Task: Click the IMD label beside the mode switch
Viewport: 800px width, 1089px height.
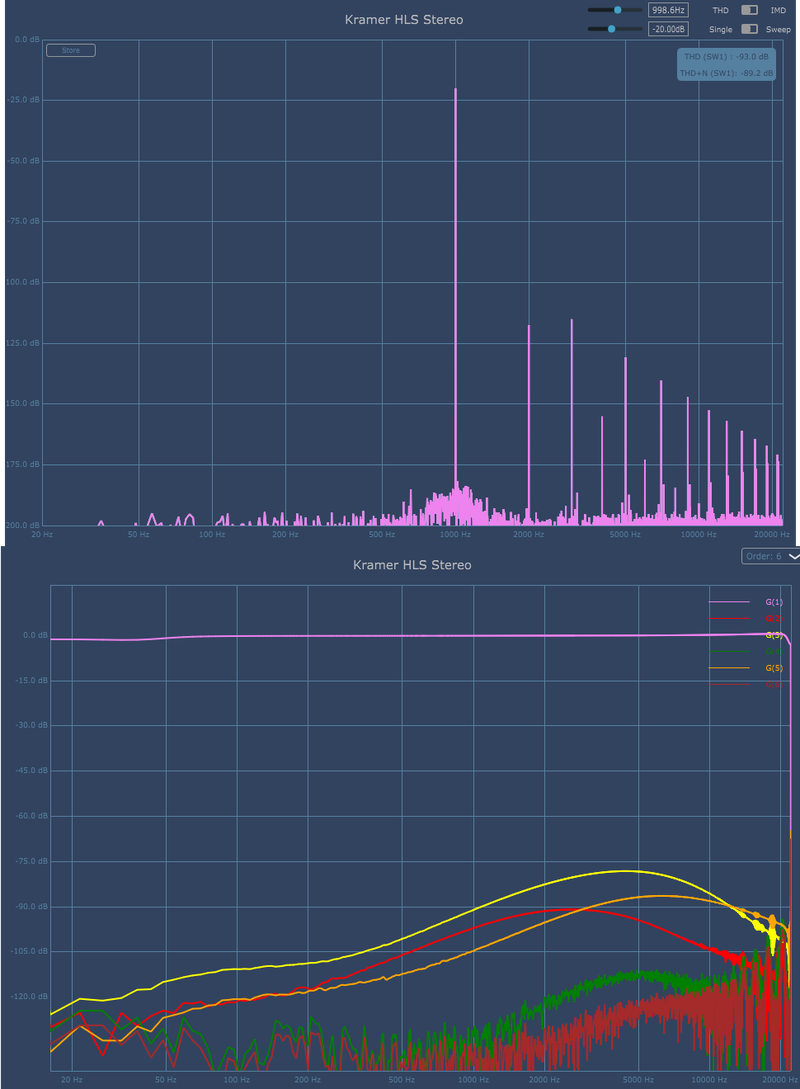Action: pos(778,10)
